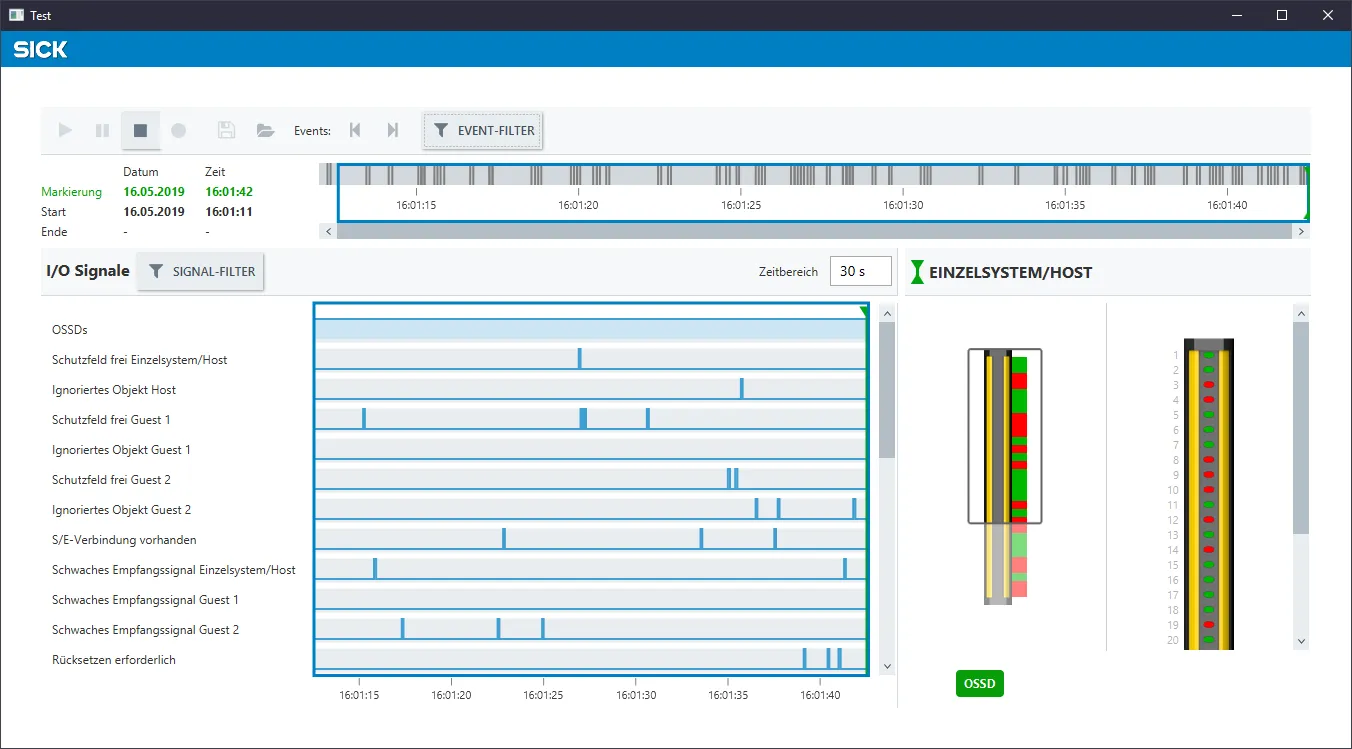Click down arrow of I/O signals scrollbar

point(887,666)
